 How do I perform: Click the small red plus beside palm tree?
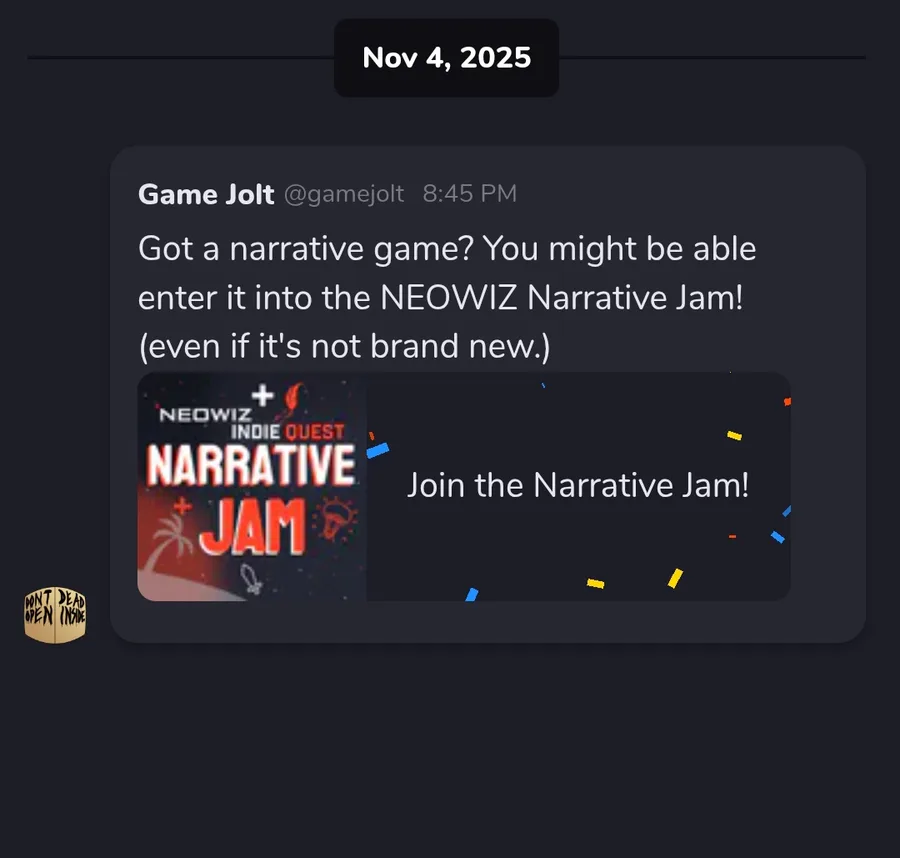point(183,506)
